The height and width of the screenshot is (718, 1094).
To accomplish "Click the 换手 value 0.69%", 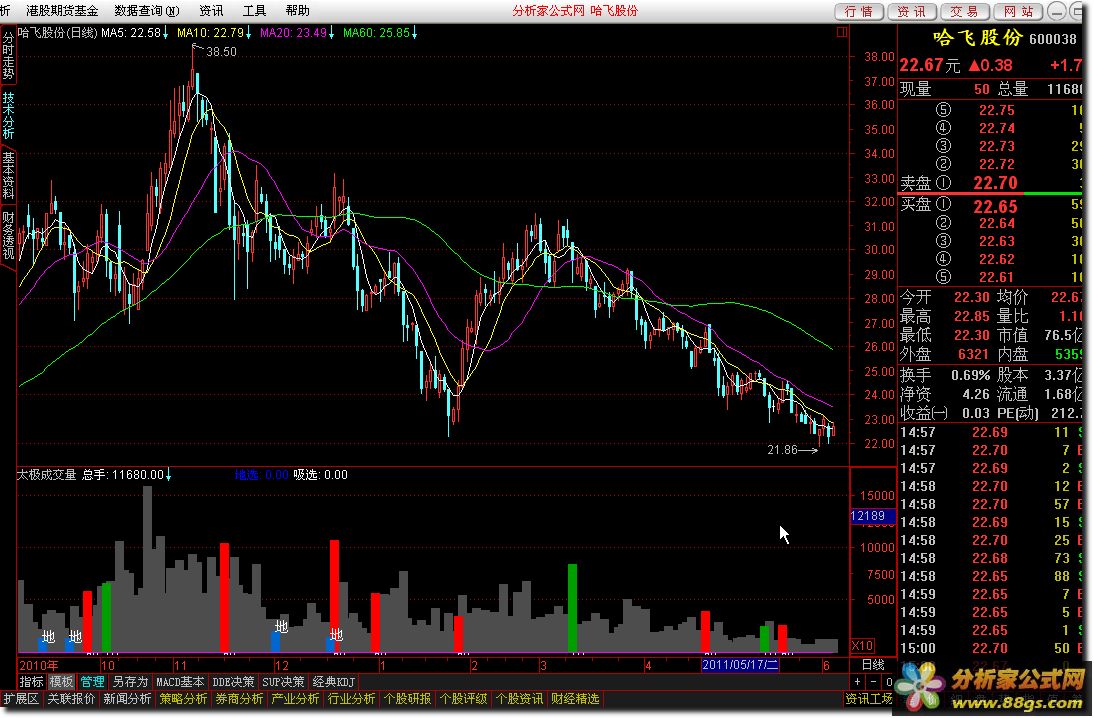I will (x=971, y=375).
